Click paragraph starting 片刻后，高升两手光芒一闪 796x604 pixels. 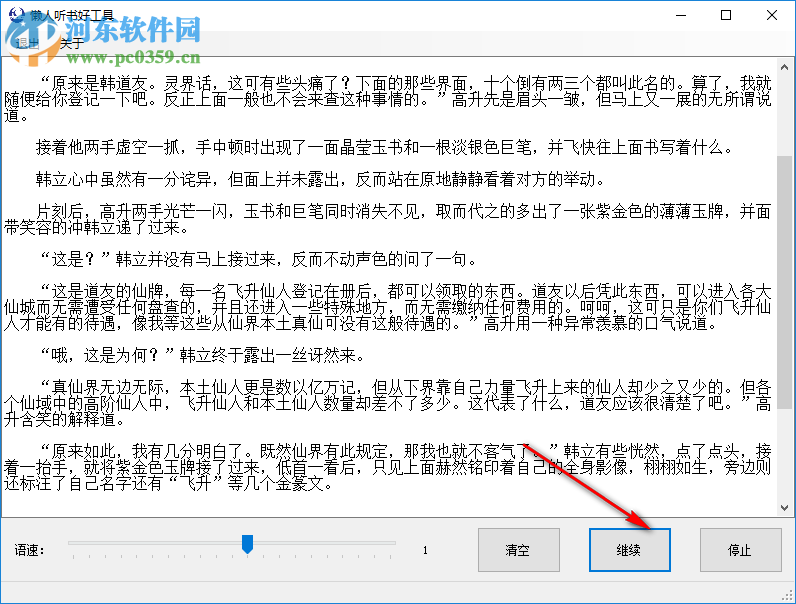coord(388,219)
